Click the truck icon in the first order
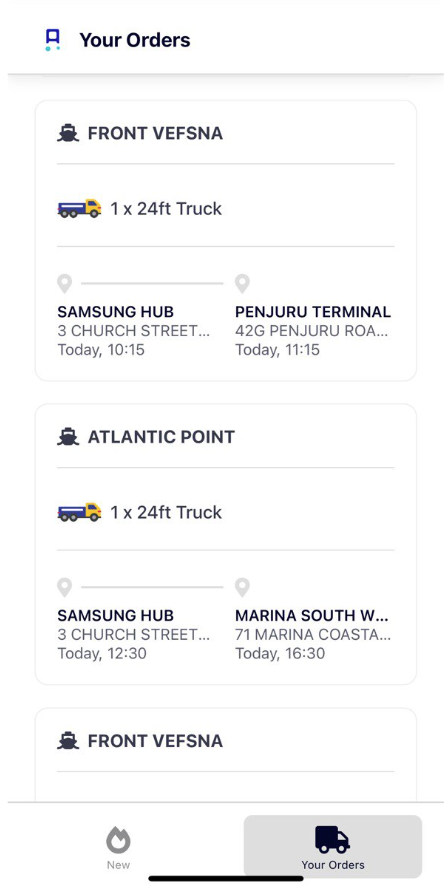 [x=80, y=209]
